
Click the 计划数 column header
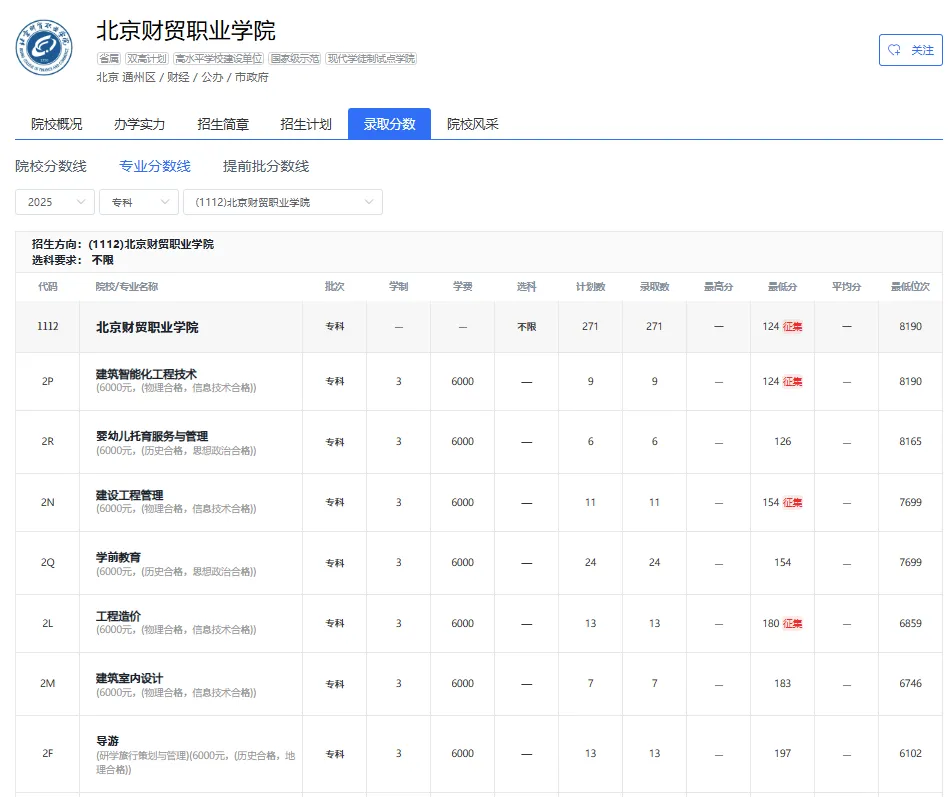(x=590, y=287)
